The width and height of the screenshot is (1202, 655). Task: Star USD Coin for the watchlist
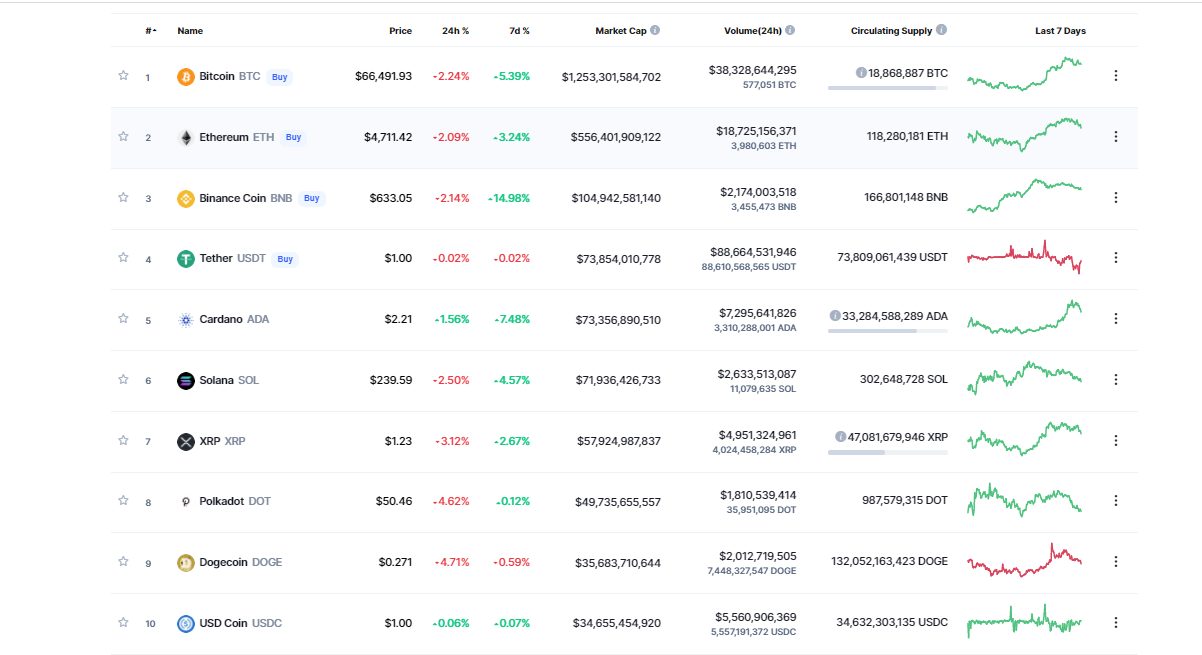point(123,622)
